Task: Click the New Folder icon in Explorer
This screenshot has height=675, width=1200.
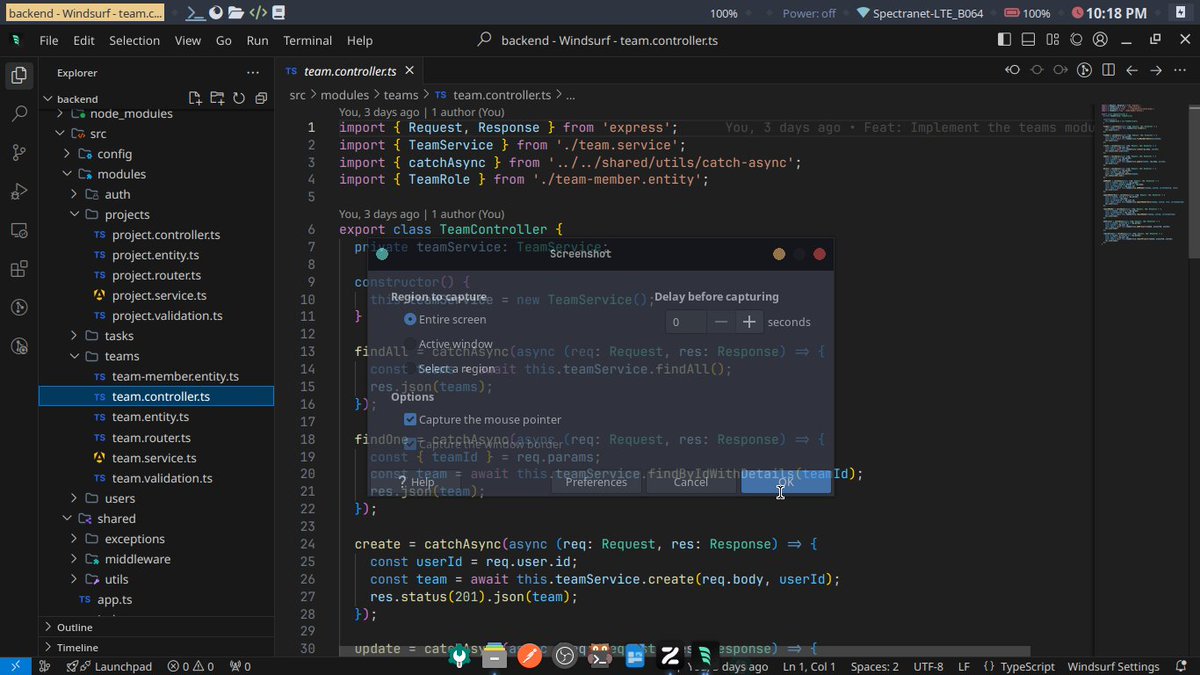Action: (217, 98)
